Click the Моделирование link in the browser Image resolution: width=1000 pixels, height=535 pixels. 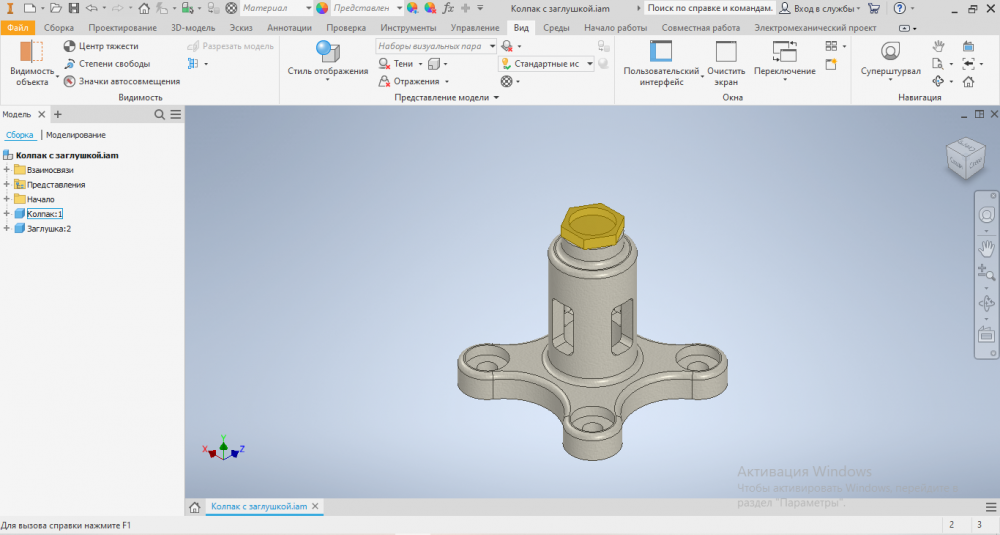pyautogui.click(x=76, y=135)
